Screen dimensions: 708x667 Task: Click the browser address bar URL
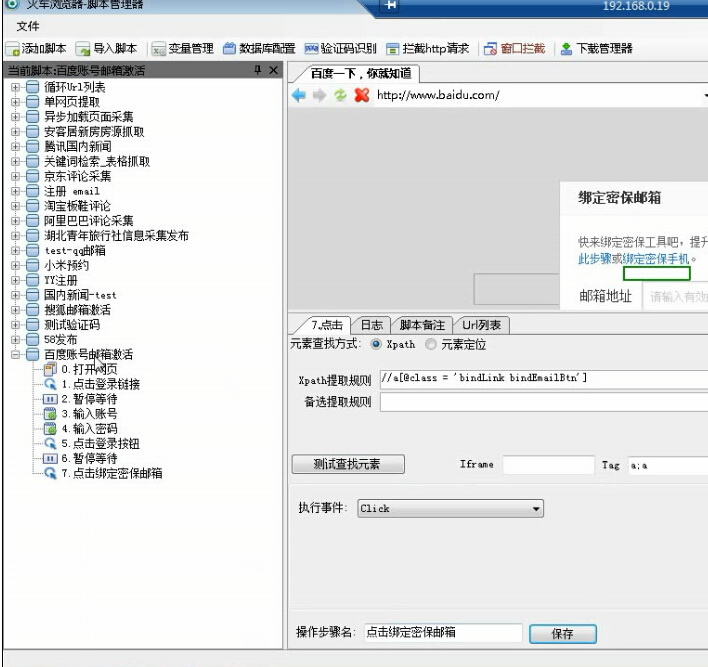click(x=438, y=95)
